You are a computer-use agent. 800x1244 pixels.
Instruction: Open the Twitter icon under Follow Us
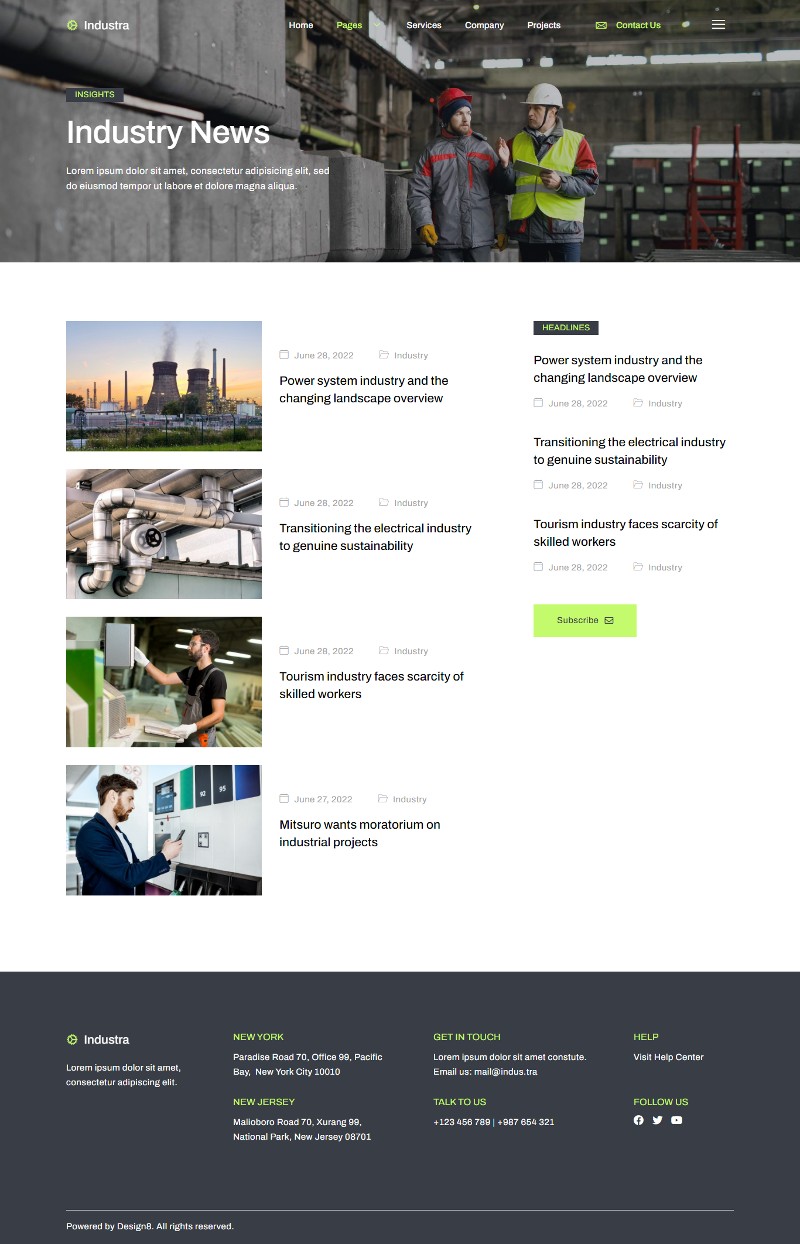coord(657,1120)
